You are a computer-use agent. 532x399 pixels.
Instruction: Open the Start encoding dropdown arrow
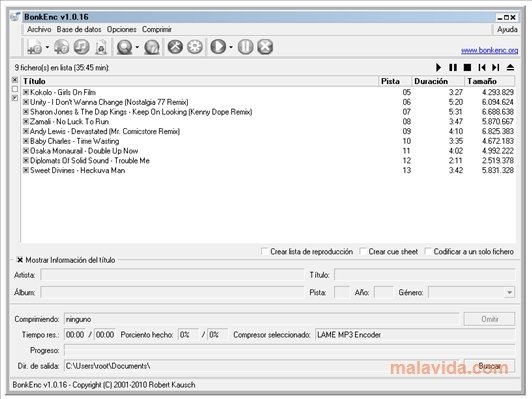231,47
